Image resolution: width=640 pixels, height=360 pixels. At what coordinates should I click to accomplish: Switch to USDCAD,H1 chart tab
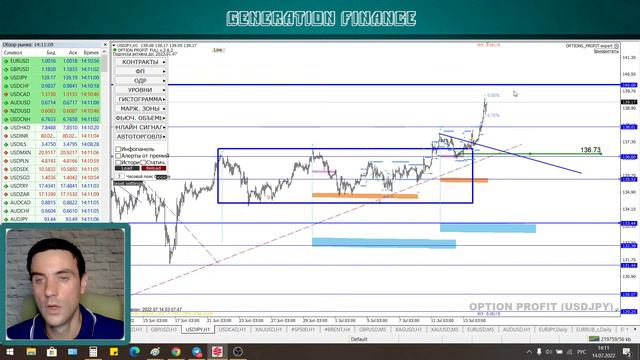click(232, 329)
